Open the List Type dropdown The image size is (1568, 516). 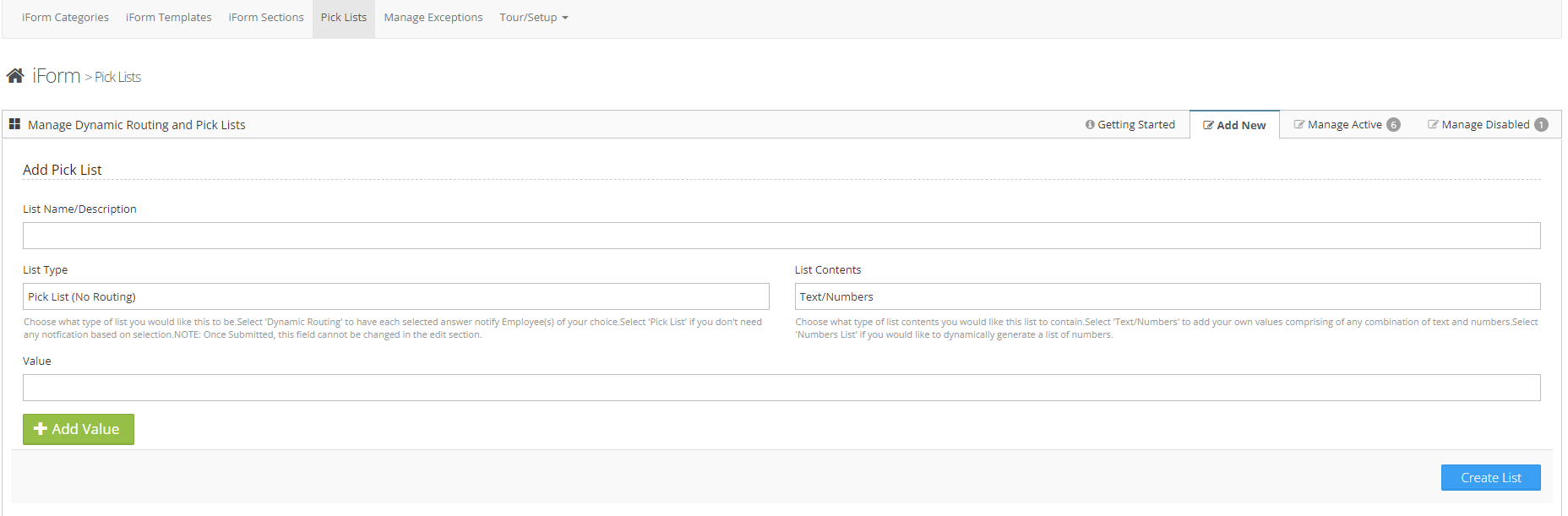coord(395,296)
